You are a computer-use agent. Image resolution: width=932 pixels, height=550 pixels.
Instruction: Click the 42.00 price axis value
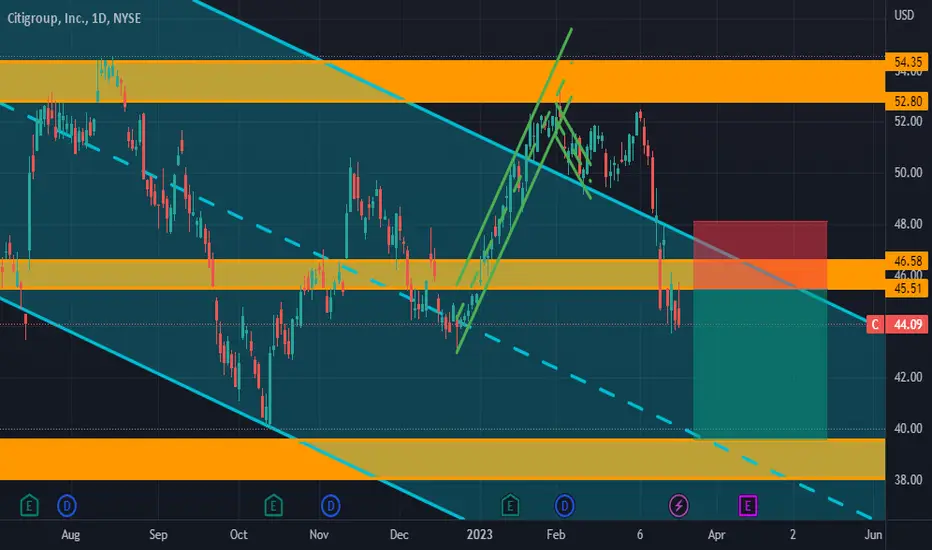(x=908, y=377)
